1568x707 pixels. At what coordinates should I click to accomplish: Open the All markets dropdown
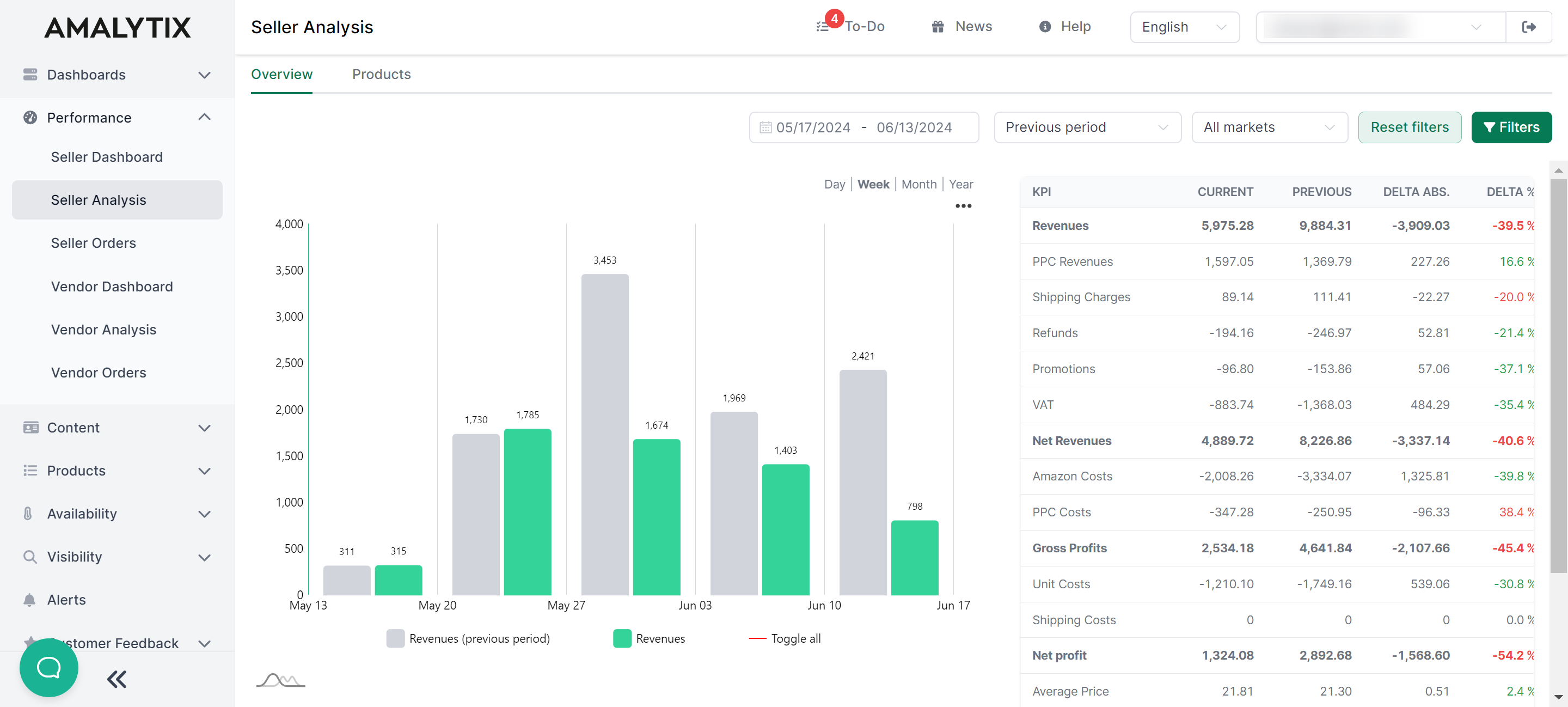(1270, 127)
